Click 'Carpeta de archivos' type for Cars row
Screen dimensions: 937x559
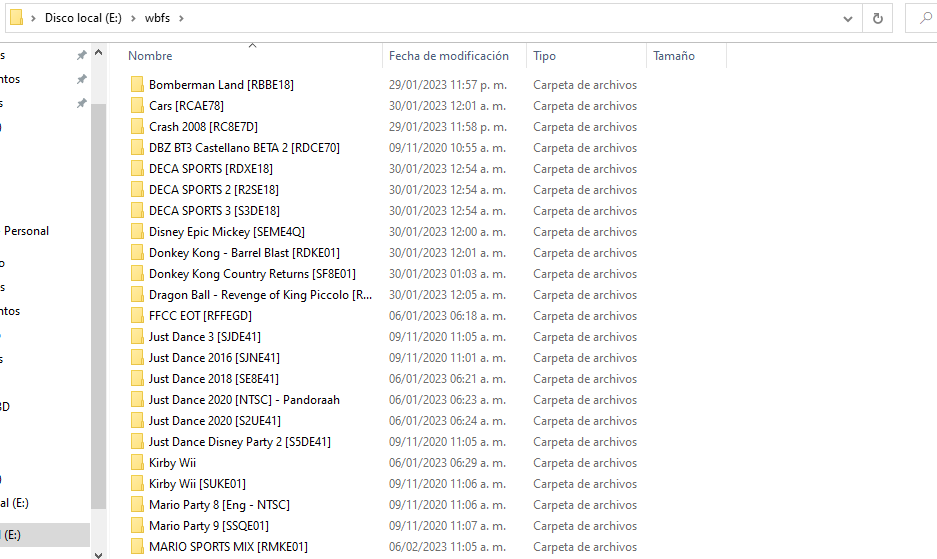585,105
